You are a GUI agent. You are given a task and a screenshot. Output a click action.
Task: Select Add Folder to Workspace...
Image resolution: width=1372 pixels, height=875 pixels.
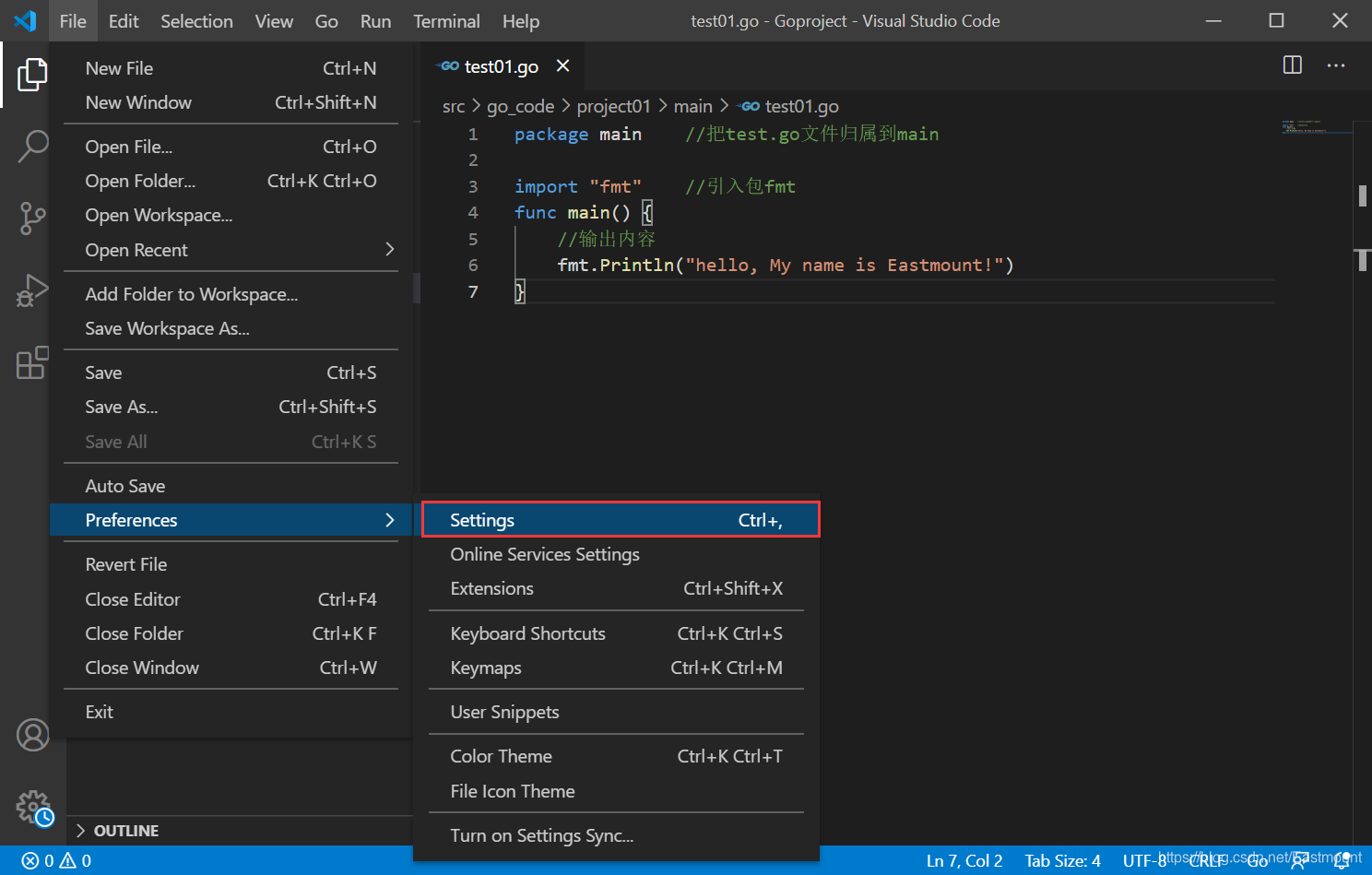click(231, 294)
